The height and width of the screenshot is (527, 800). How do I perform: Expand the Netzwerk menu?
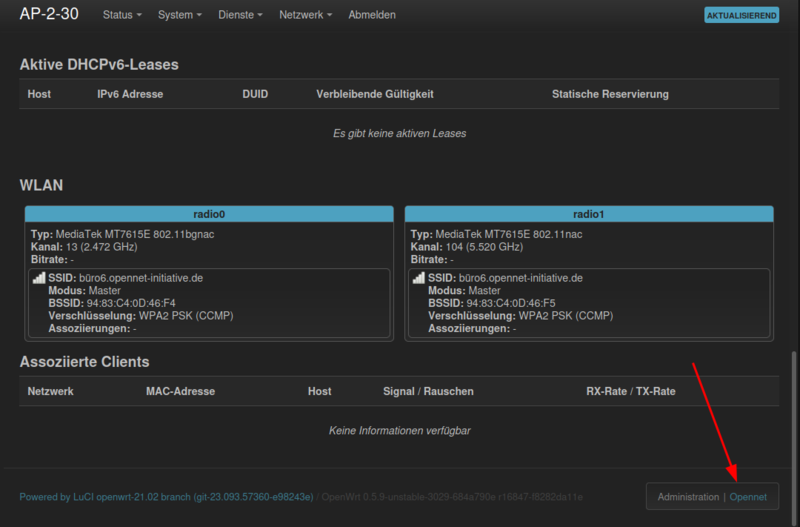305,15
